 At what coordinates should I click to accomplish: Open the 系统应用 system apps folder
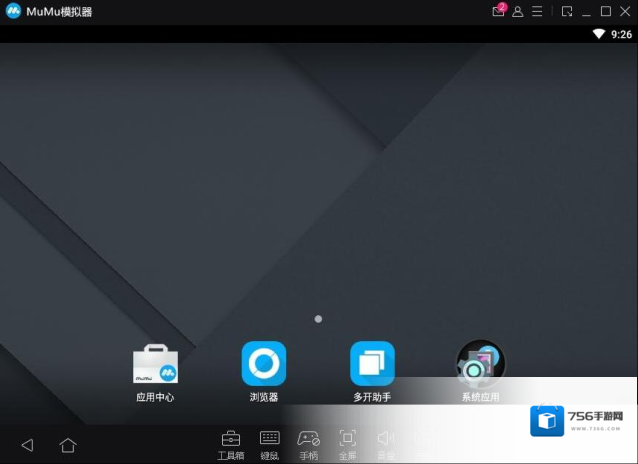click(x=480, y=364)
